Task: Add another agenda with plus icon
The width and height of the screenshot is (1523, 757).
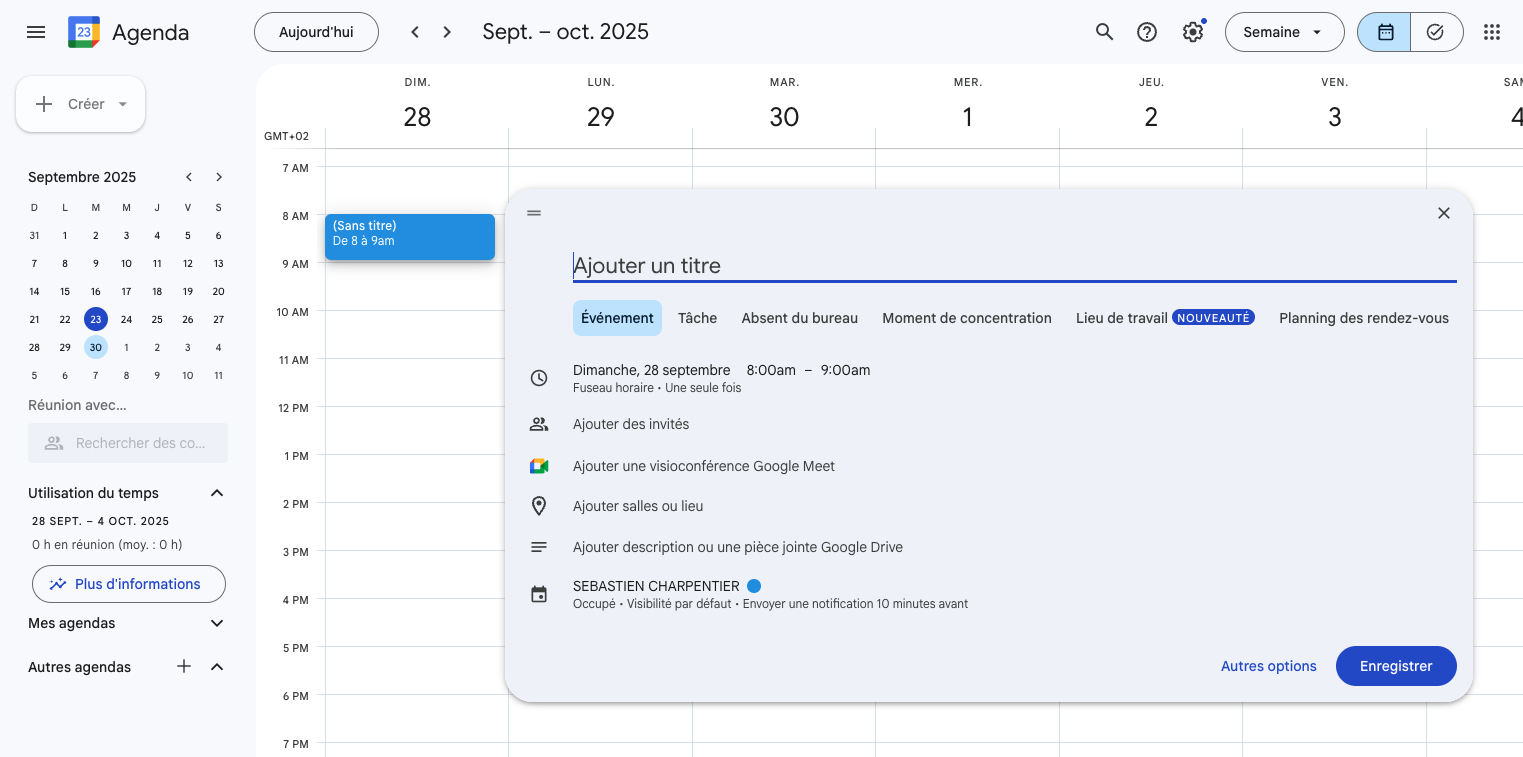Action: [184, 667]
